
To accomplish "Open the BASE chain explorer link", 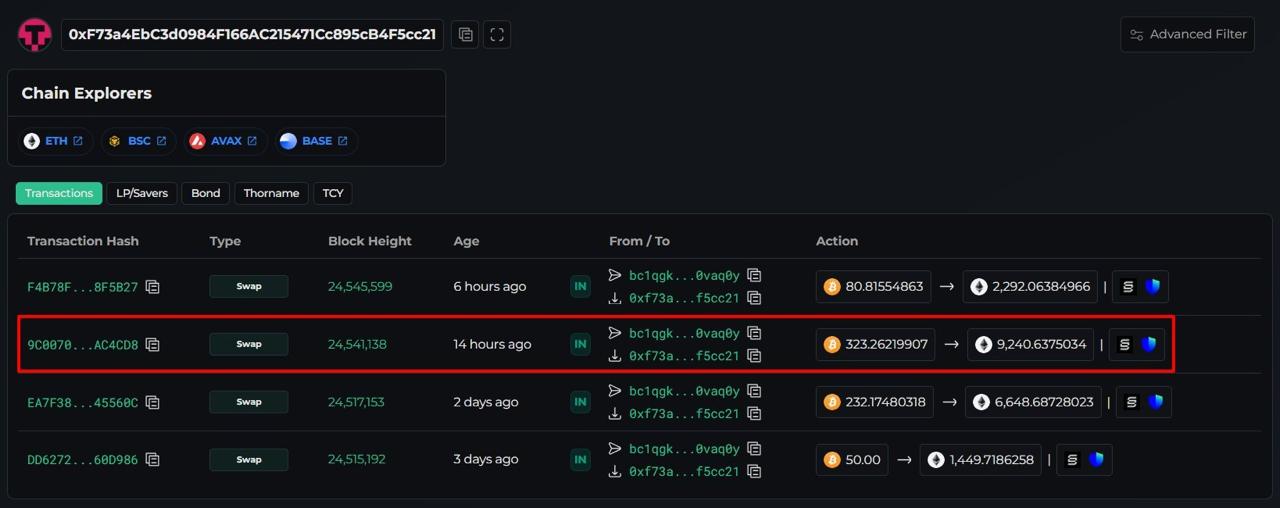I will click(x=314, y=141).
